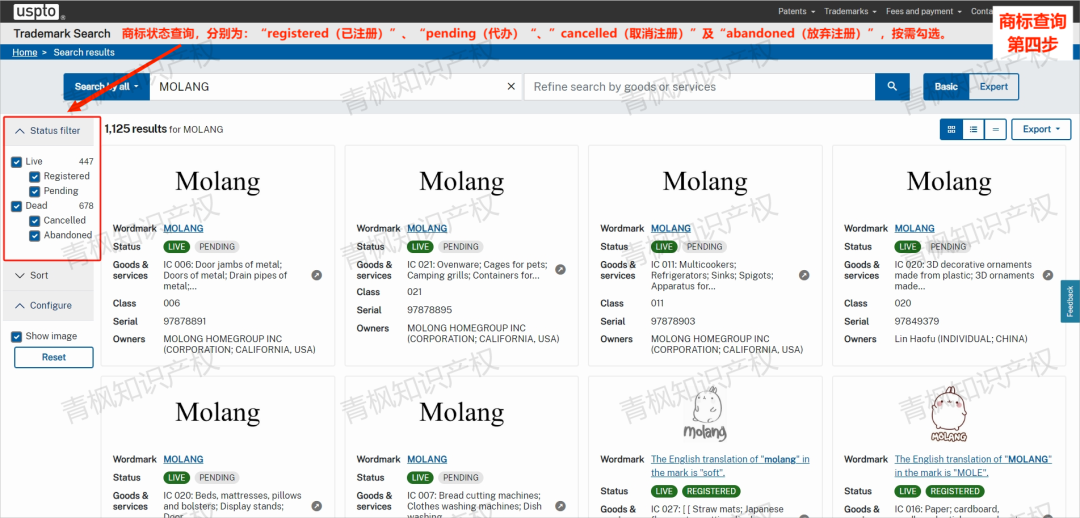
Task: Uncheck the Abandoned status filter
Action: coord(34,236)
